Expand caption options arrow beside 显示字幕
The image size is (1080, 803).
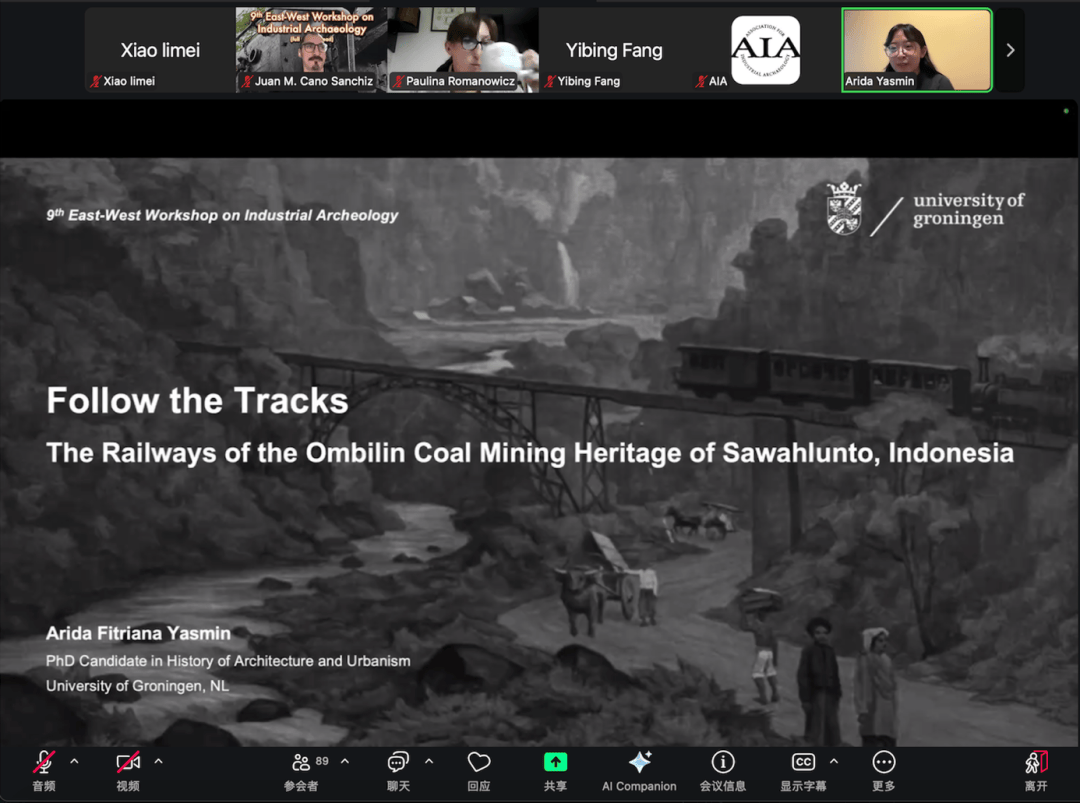tap(834, 761)
